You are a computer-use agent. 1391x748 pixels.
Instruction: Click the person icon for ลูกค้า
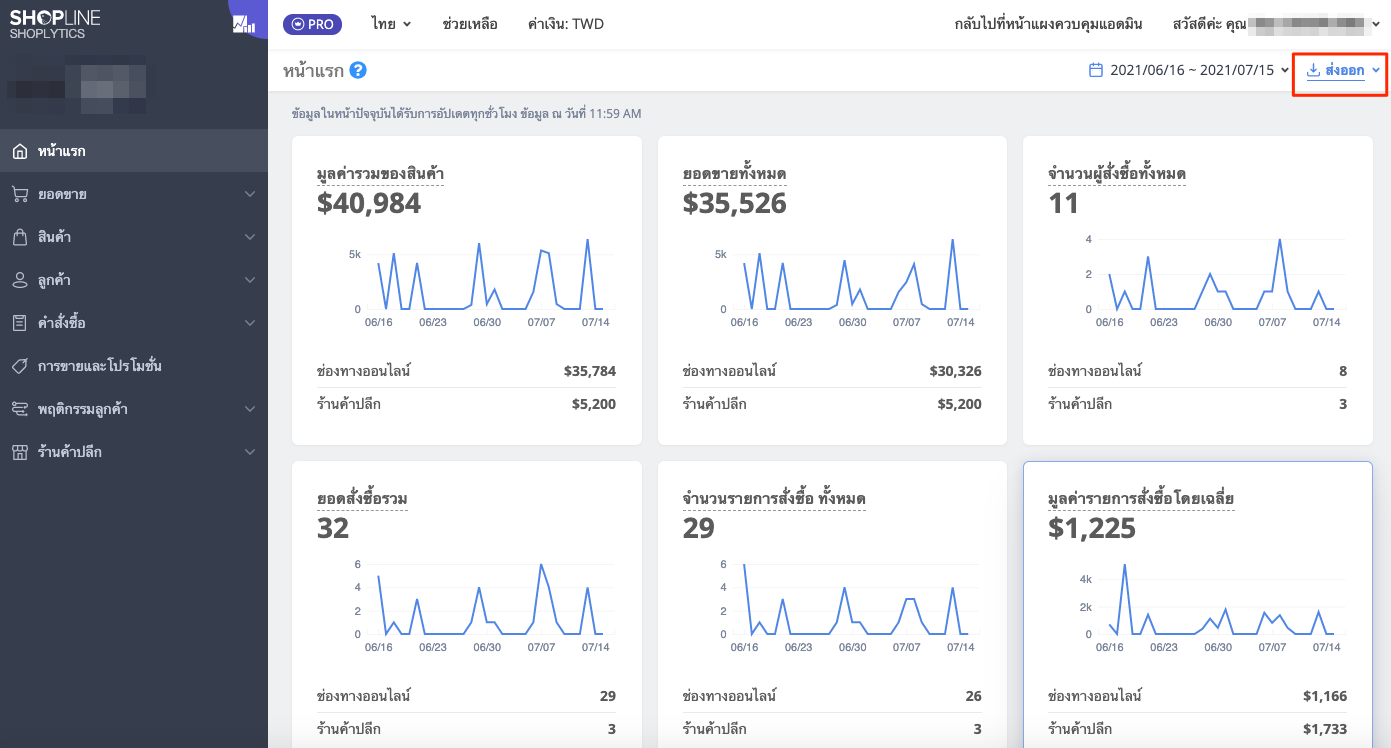tap(20, 280)
